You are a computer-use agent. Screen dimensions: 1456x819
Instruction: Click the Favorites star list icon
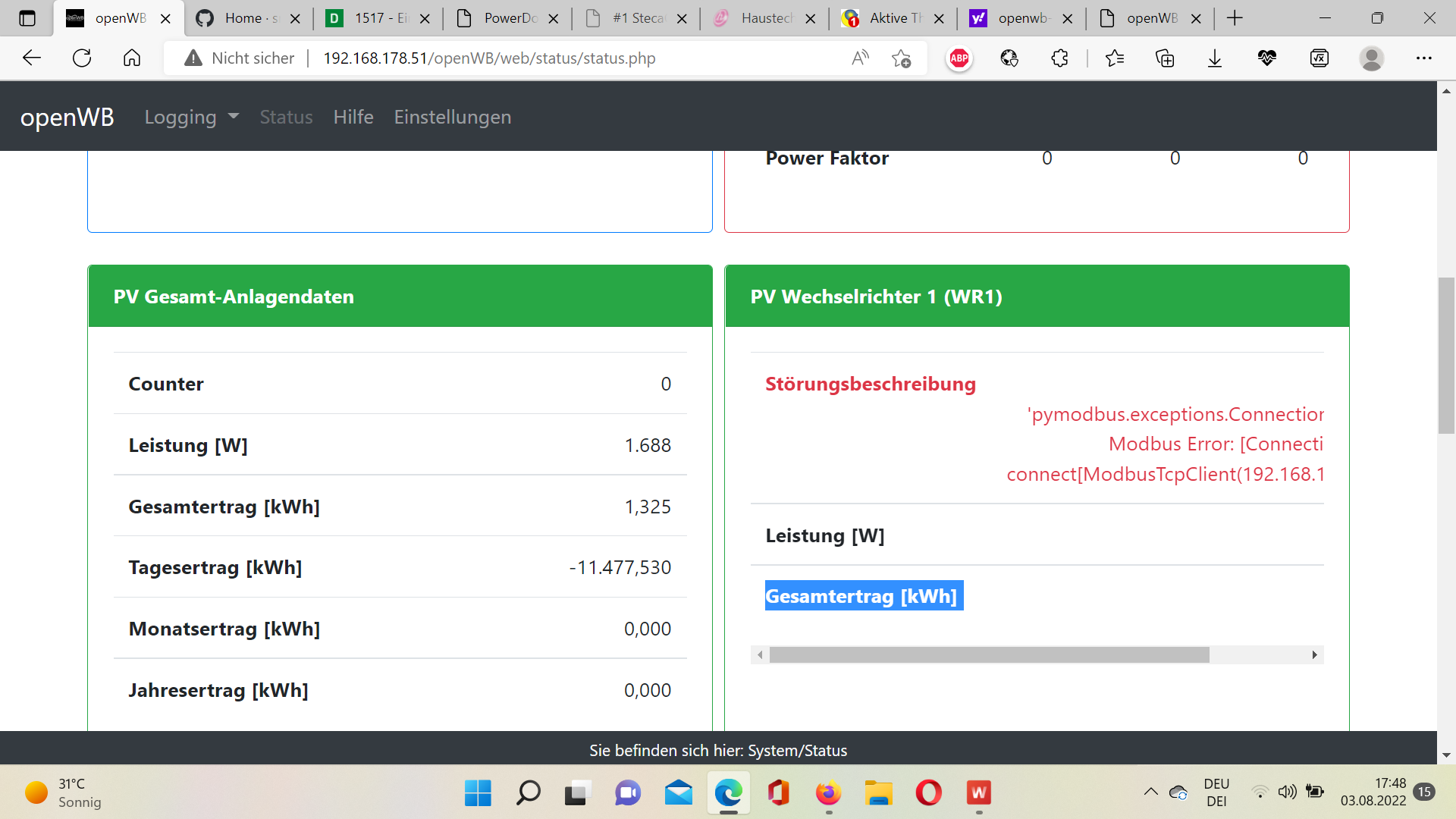(1114, 58)
